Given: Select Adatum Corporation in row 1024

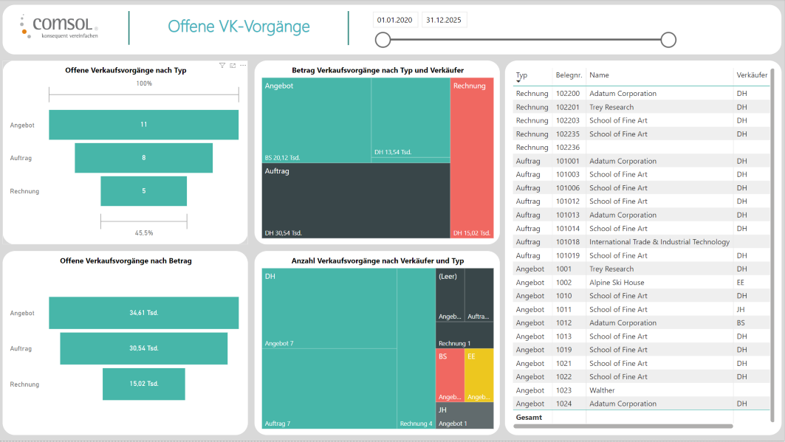Looking at the screenshot, I should [x=623, y=404].
